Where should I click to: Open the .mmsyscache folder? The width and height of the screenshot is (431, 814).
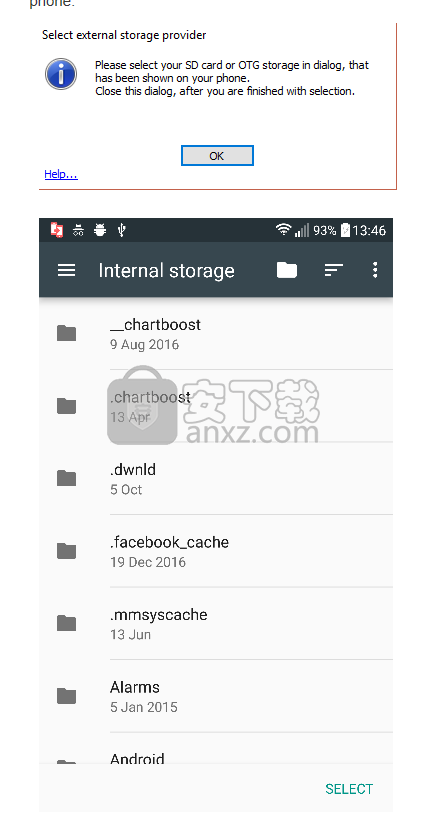tap(216, 624)
